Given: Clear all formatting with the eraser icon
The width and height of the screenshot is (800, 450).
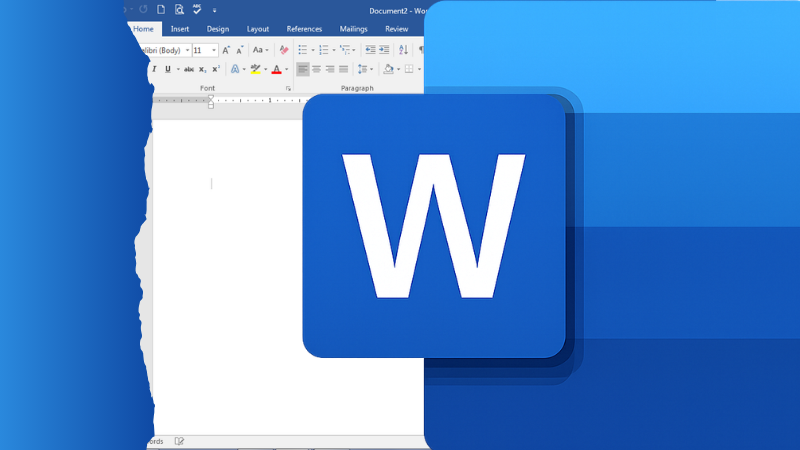Looking at the screenshot, I should point(284,50).
